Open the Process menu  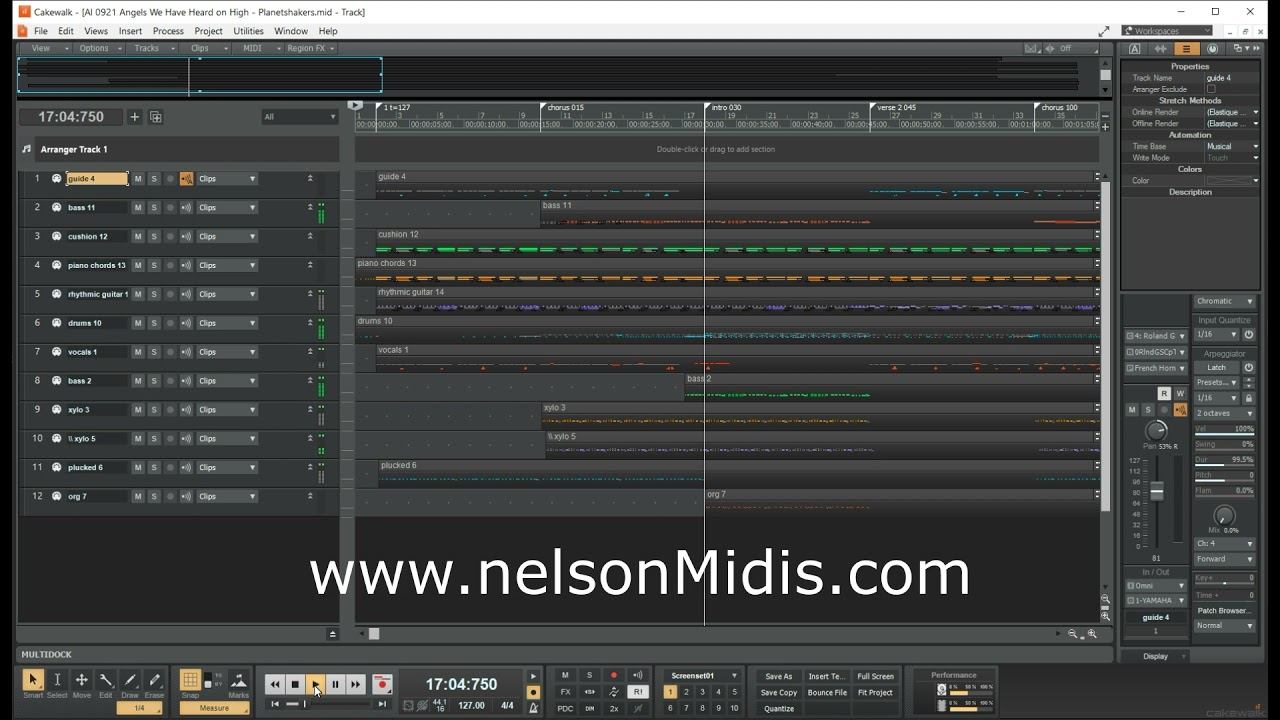[x=168, y=31]
